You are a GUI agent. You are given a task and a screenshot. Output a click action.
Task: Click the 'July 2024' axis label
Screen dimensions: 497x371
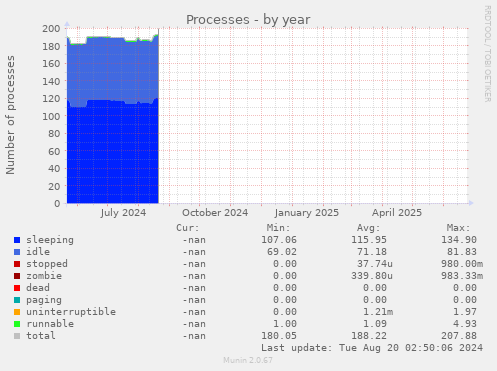123,213
